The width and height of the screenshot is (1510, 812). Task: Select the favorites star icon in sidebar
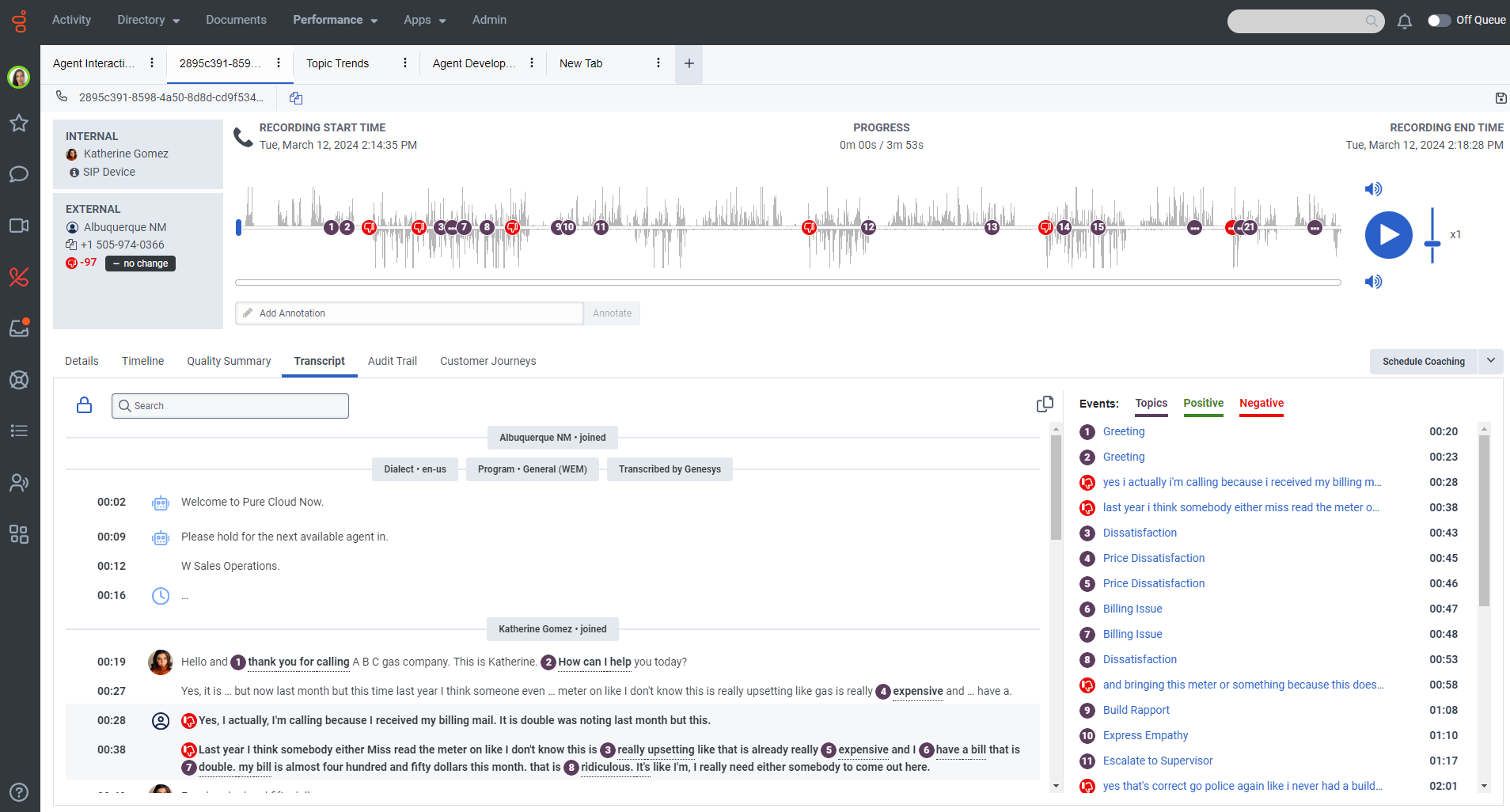pyautogui.click(x=19, y=123)
